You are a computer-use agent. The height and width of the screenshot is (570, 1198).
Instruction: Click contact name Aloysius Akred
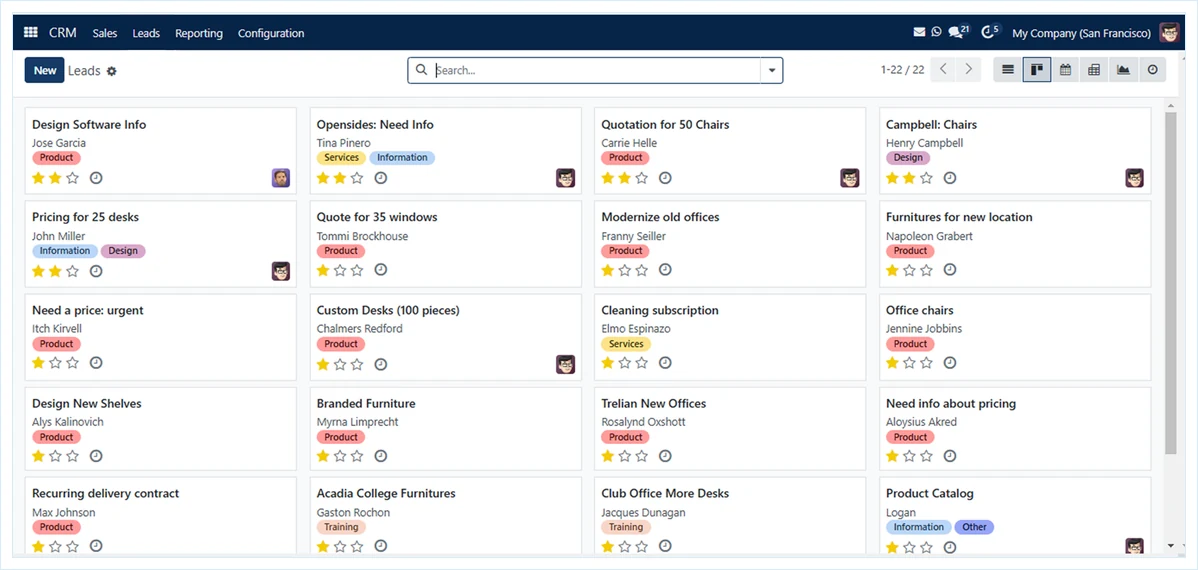pos(921,422)
